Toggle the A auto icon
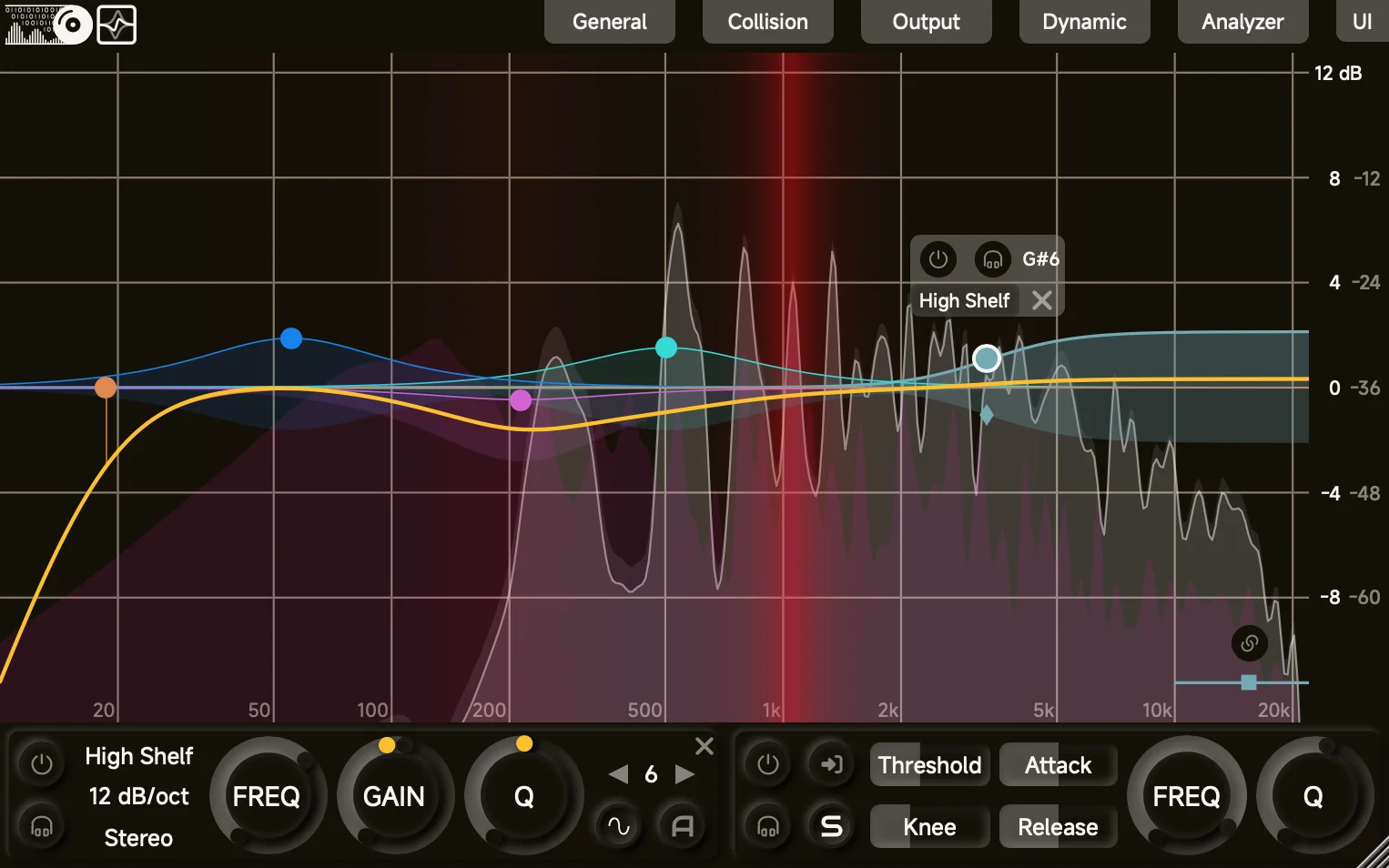The height and width of the screenshot is (868, 1389). click(683, 826)
